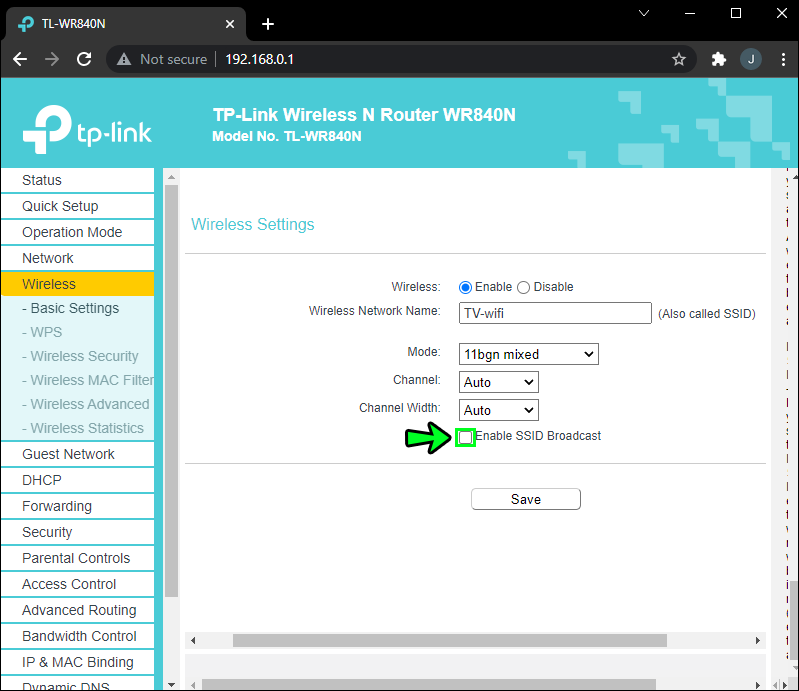Image resolution: width=799 pixels, height=691 pixels.
Task: Click the content scroll right arrow
Action: [x=758, y=640]
